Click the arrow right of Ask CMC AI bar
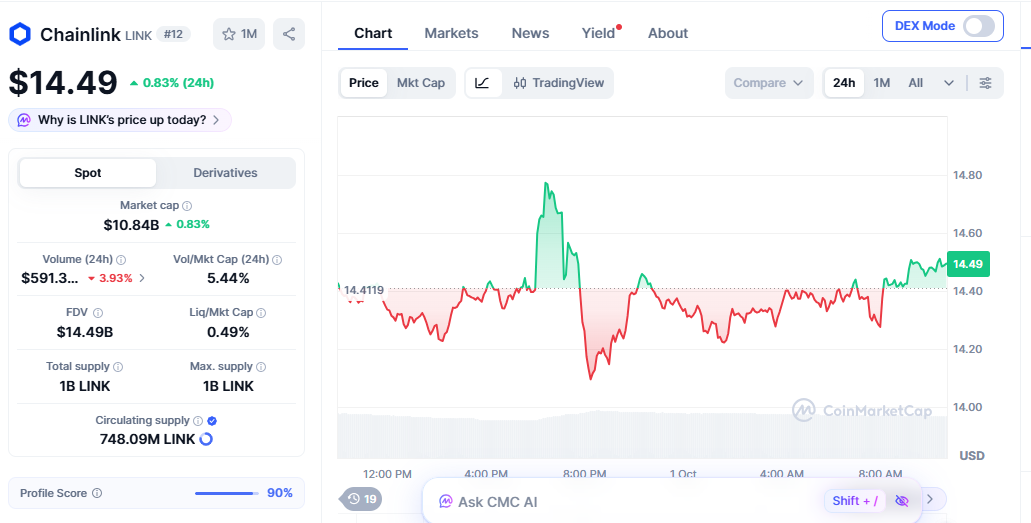Screen dimensions: 1031x523 point(930,499)
